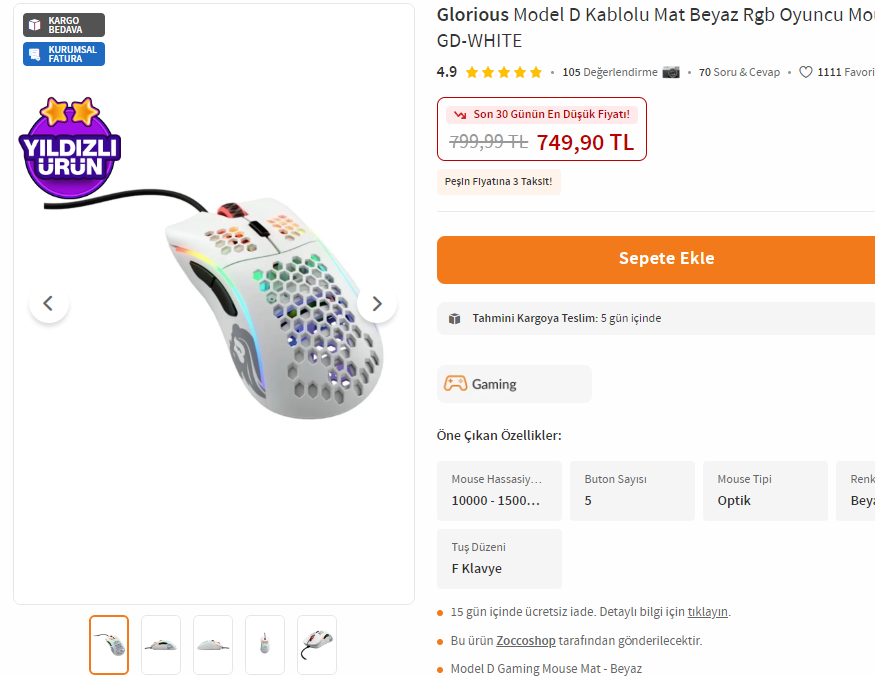Open the 105 Değerlendirme reviews link
The image size is (875, 676).
coord(609,72)
